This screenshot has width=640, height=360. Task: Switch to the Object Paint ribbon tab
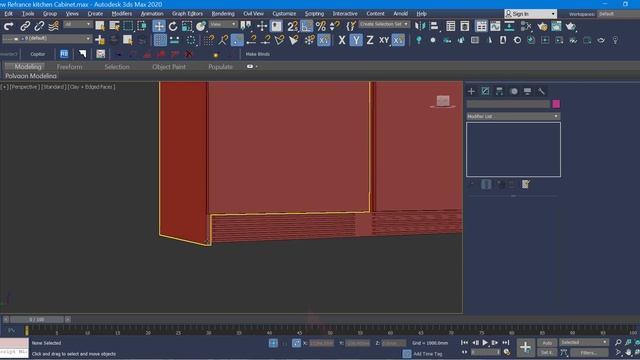point(169,67)
